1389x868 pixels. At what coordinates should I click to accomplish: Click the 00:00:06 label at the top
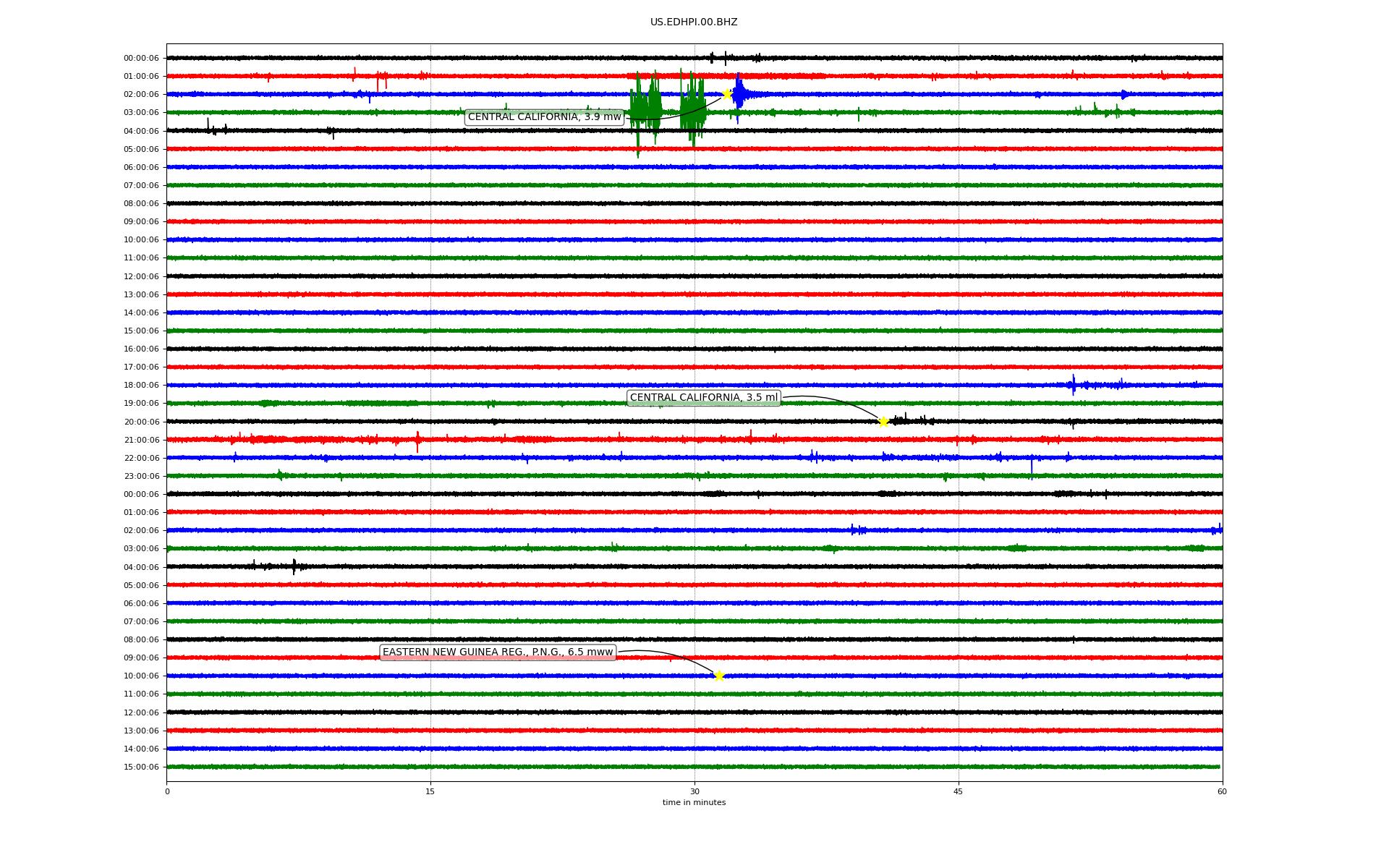tap(141, 59)
